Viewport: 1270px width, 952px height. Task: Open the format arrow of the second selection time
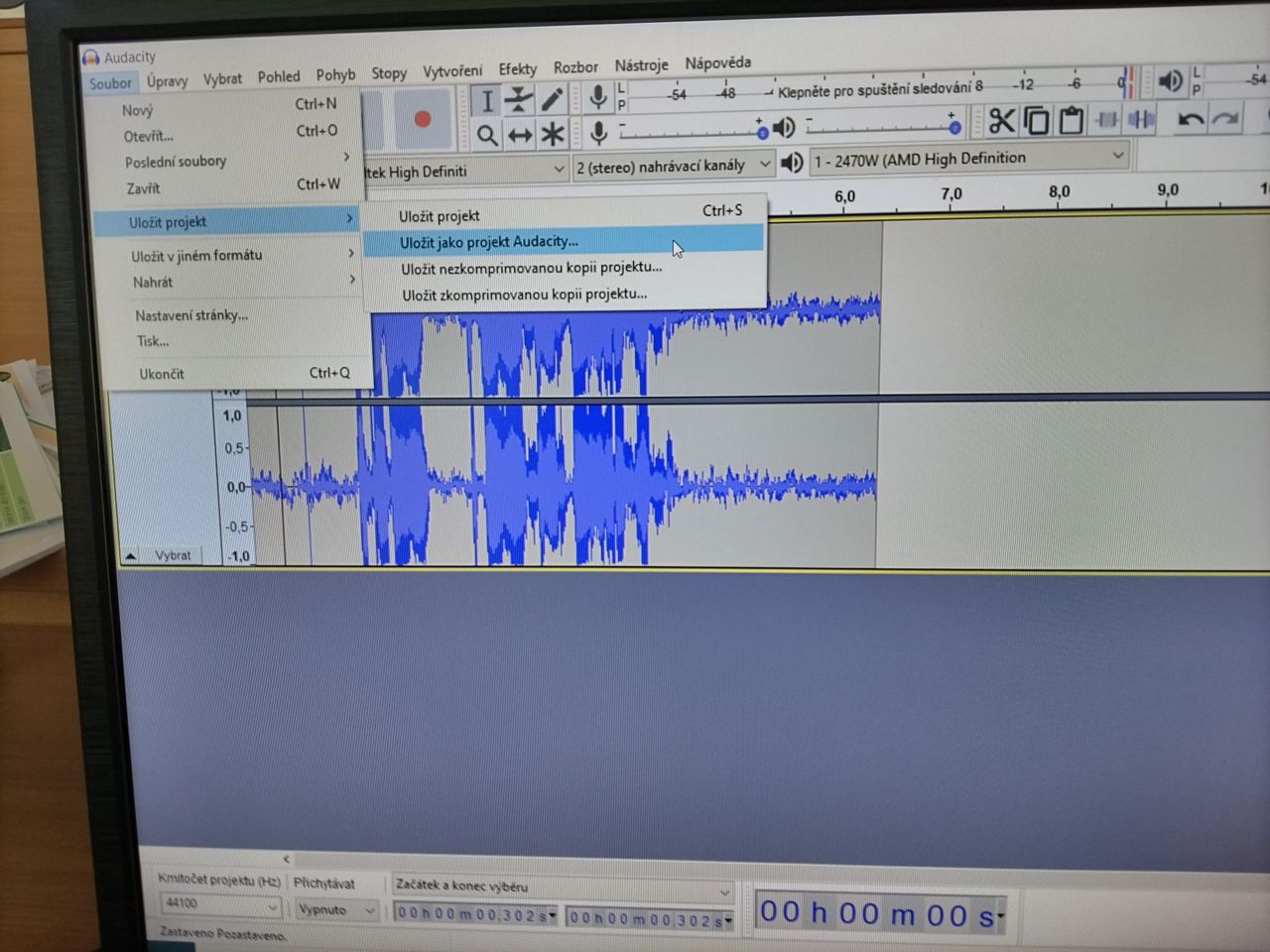[x=728, y=921]
